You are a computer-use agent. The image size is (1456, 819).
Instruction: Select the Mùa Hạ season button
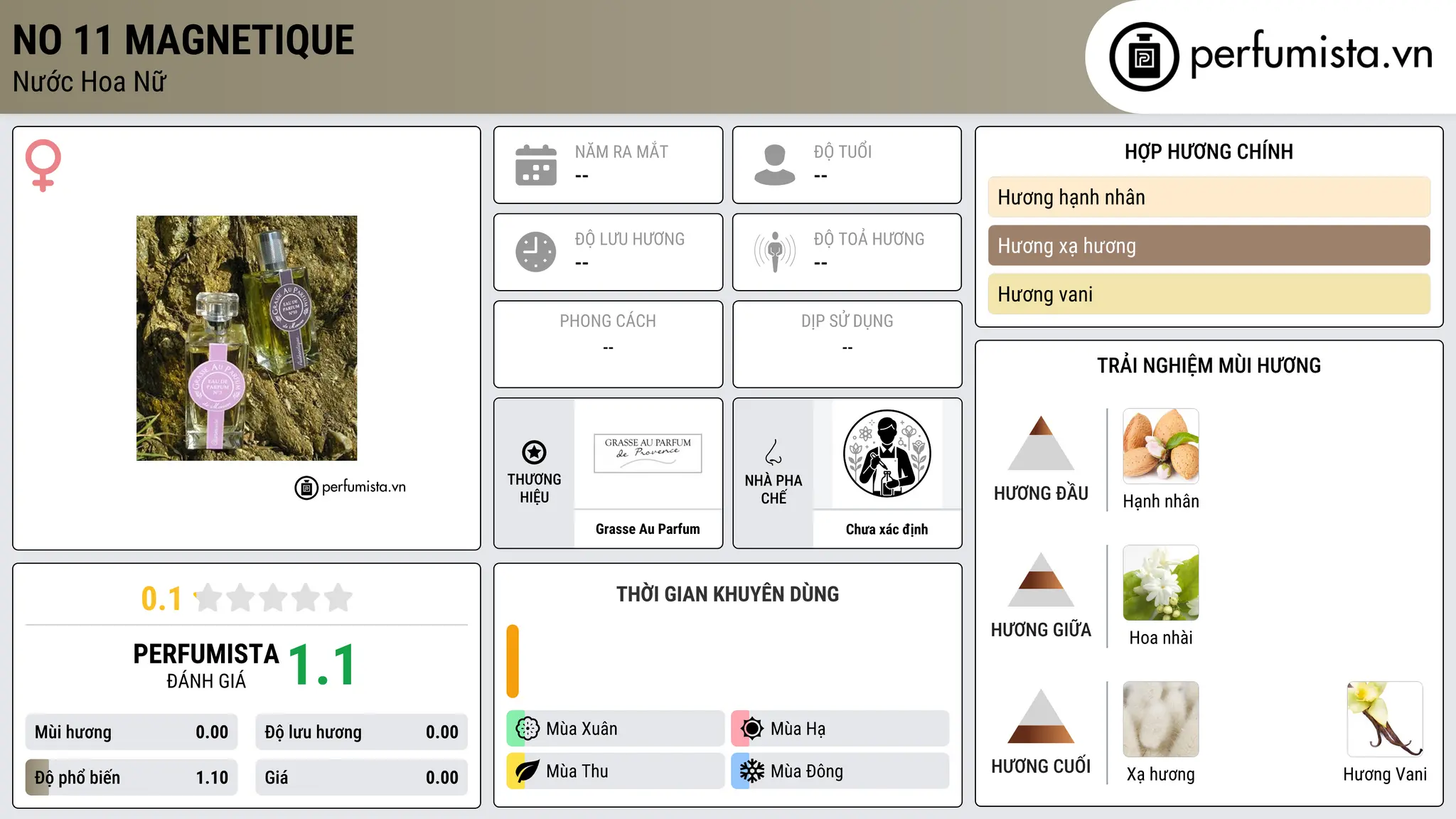(x=840, y=729)
